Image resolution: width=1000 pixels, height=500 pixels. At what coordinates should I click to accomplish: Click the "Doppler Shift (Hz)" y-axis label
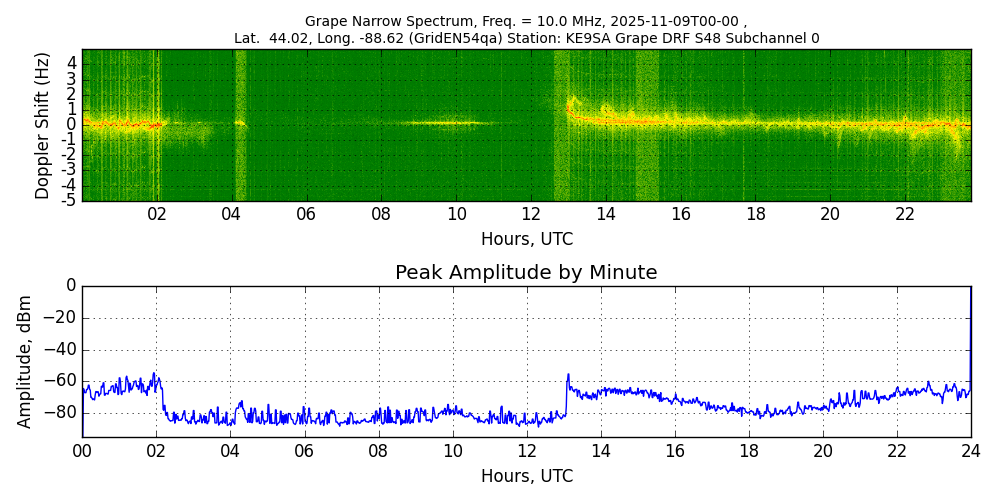[x=42, y=125]
